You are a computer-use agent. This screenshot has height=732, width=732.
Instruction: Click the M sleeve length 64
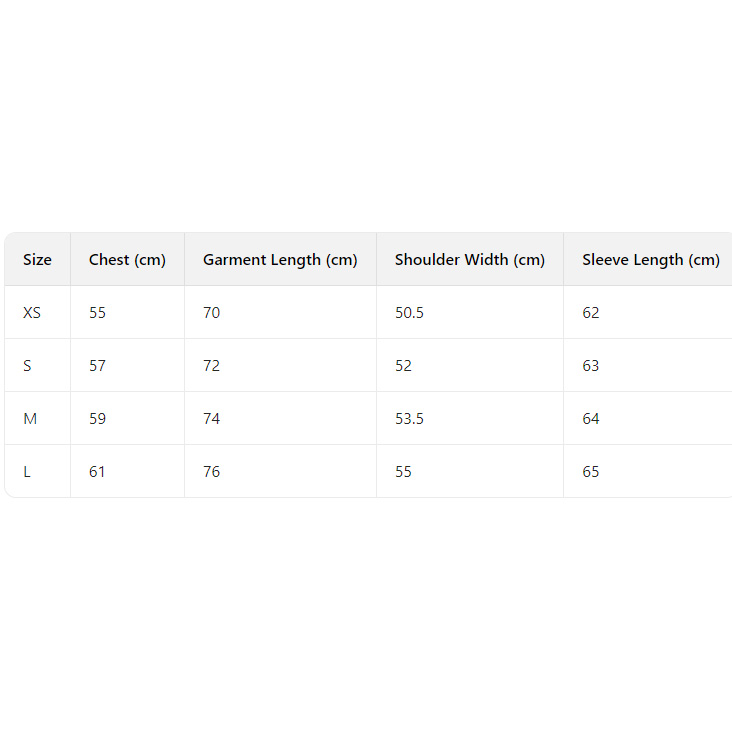(x=591, y=419)
